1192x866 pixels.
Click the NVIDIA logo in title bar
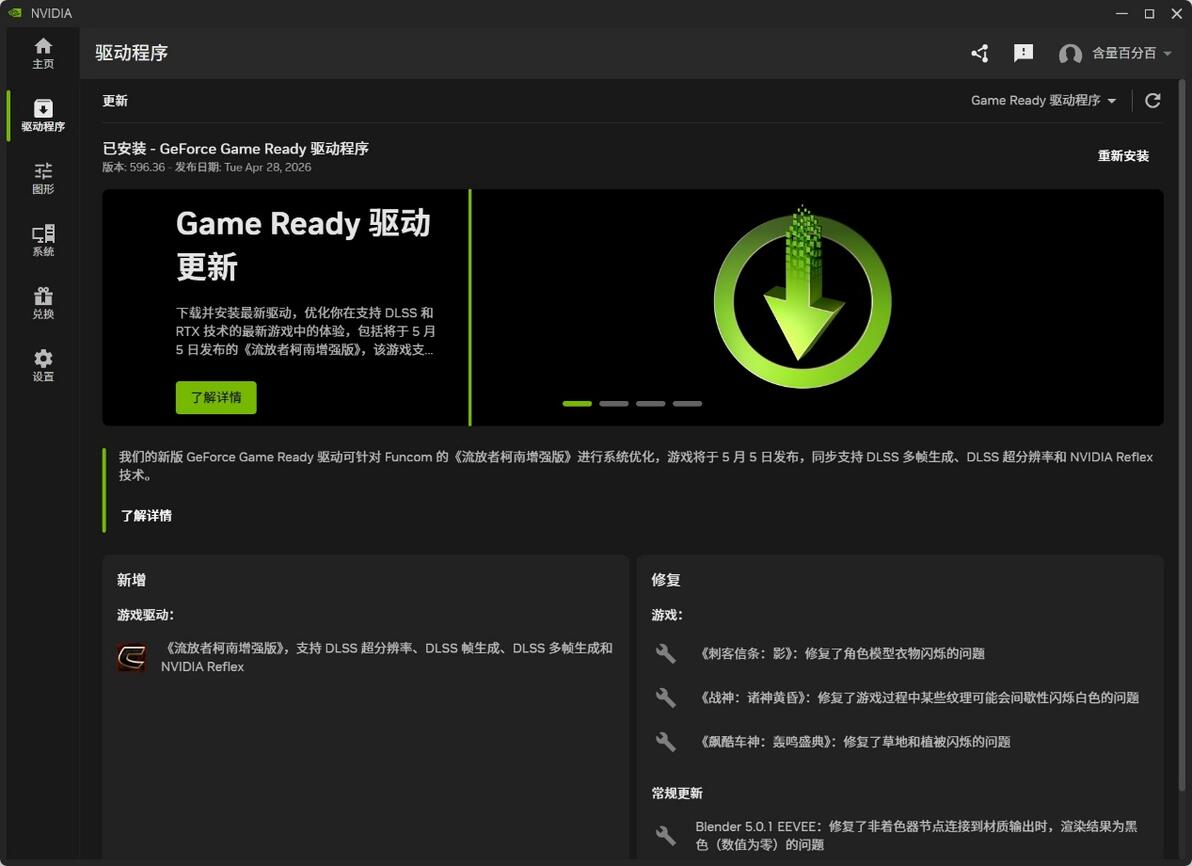14,13
